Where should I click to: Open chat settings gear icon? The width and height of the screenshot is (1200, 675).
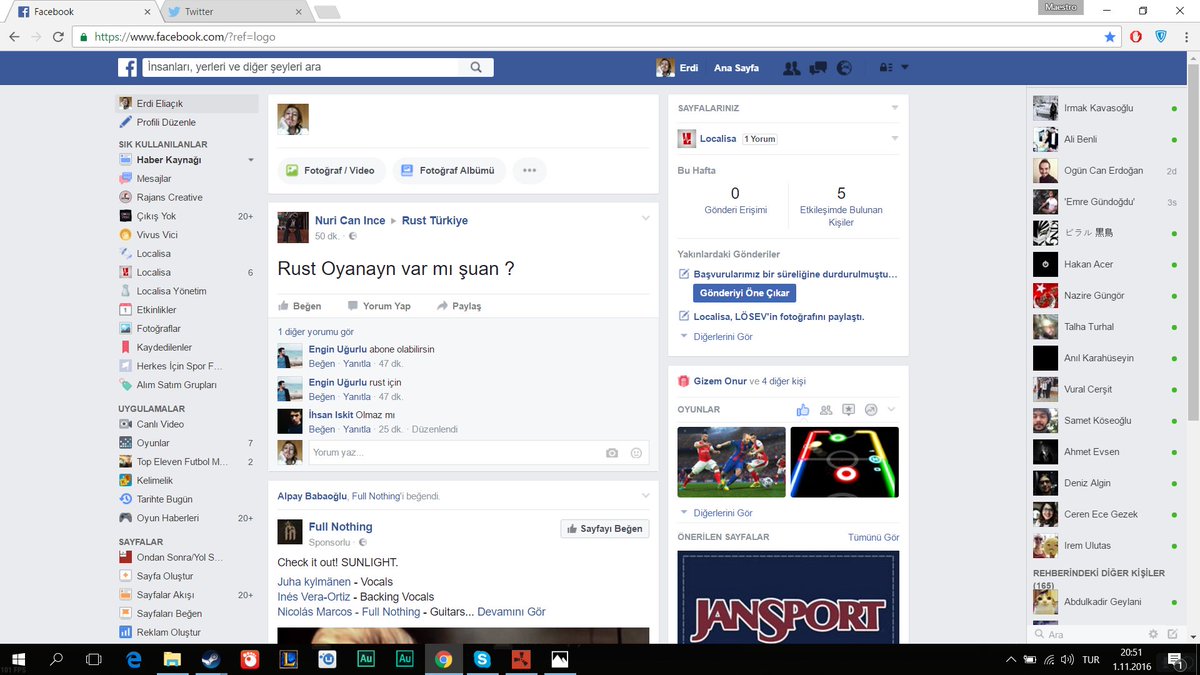click(1153, 634)
